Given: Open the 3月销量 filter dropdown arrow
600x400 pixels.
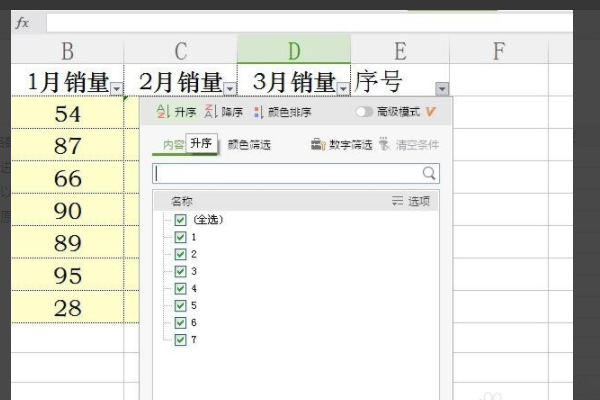Looking at the screenshot, I should [343, 89].
